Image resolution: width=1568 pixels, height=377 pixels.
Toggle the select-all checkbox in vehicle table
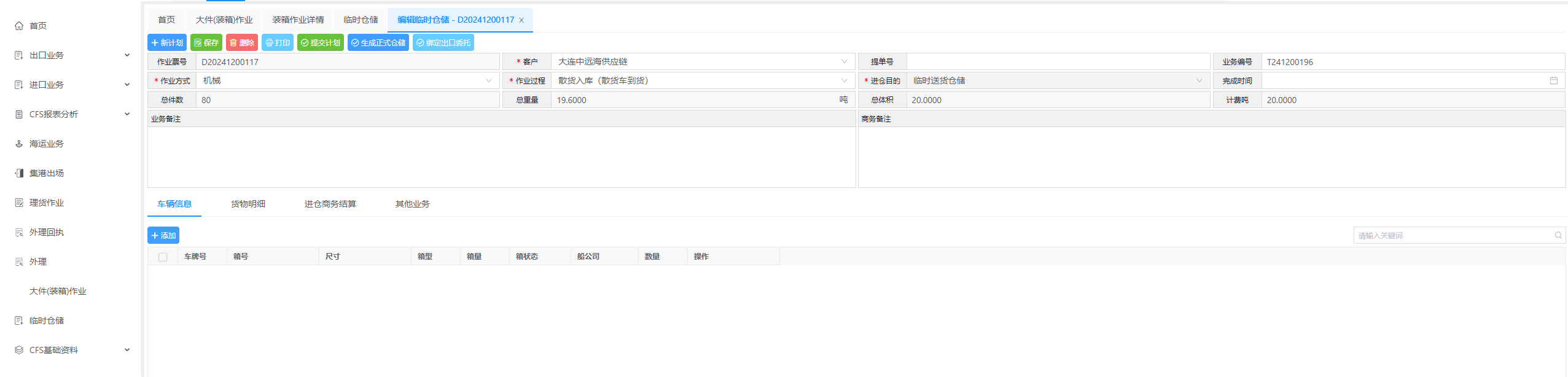tap(163, 257)
